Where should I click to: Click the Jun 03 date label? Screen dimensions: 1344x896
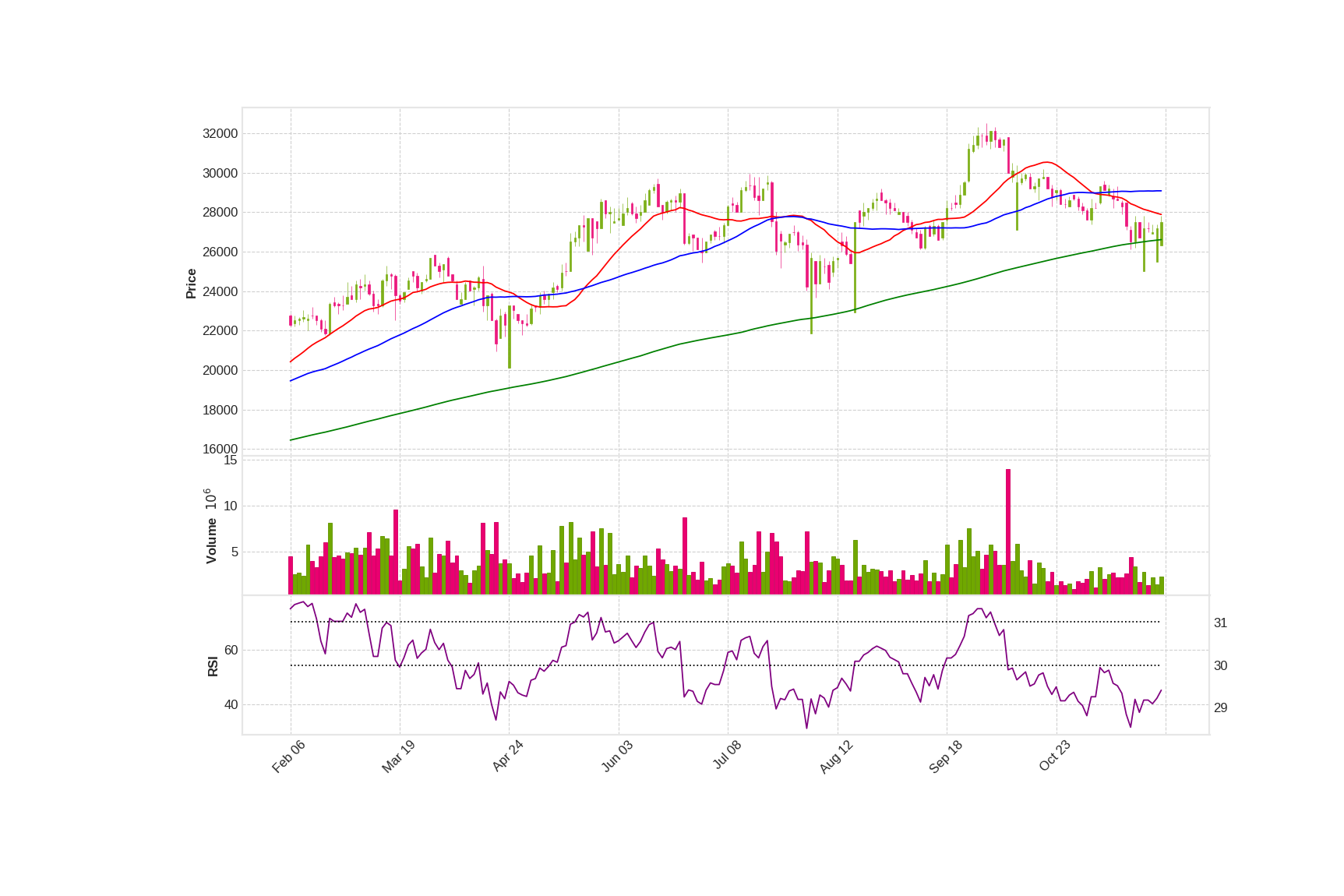point(617,757)
